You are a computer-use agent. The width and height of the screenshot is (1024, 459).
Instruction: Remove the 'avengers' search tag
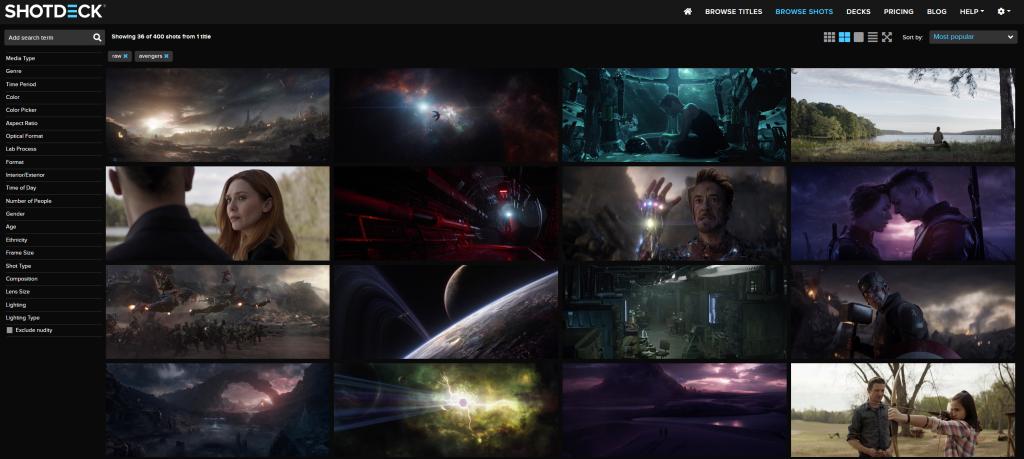point(167,56)
